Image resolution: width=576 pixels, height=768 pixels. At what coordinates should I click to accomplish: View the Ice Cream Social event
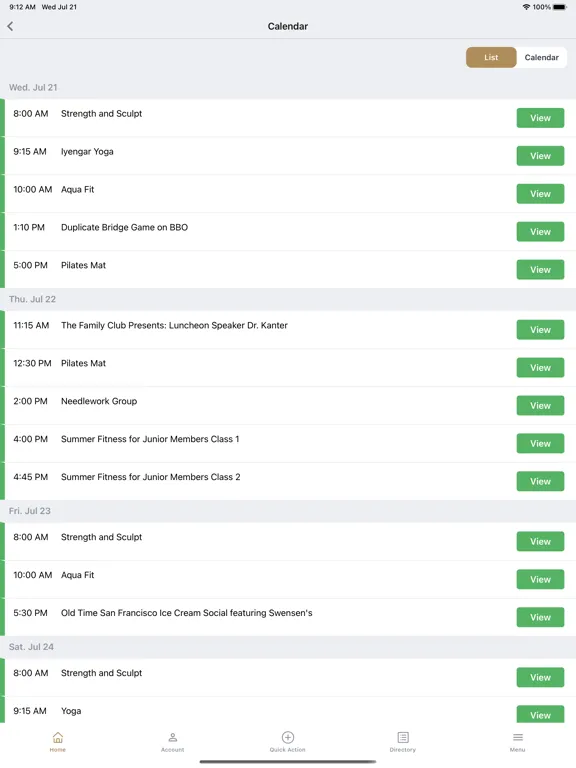[540, 617]
